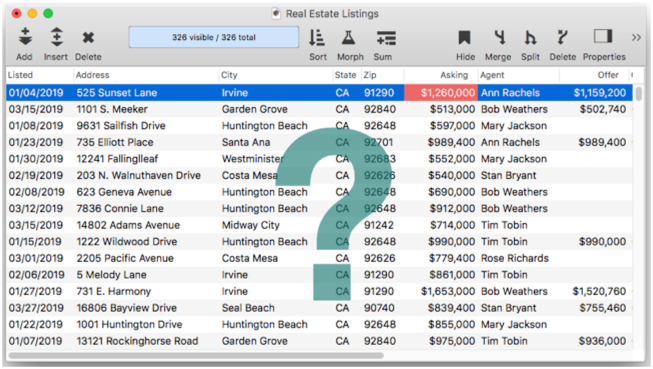Screen dimensions: 653x369
Task: Click the Sum toolbar icon
Action: [386, 38]
